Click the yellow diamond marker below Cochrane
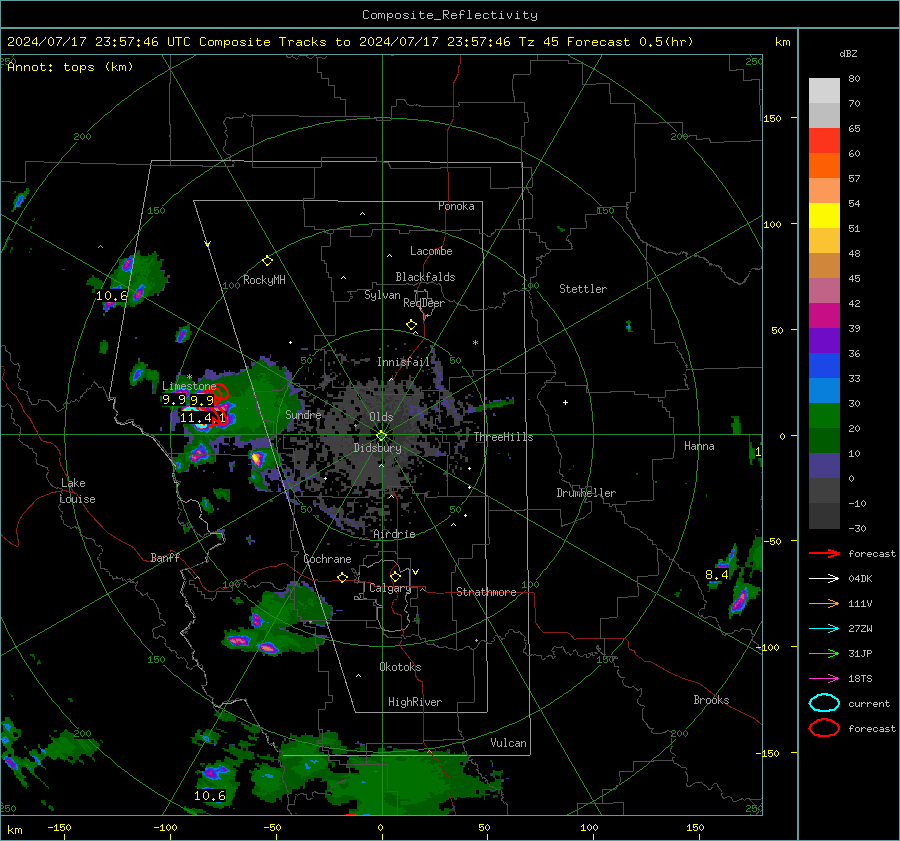 pos(343,578)
